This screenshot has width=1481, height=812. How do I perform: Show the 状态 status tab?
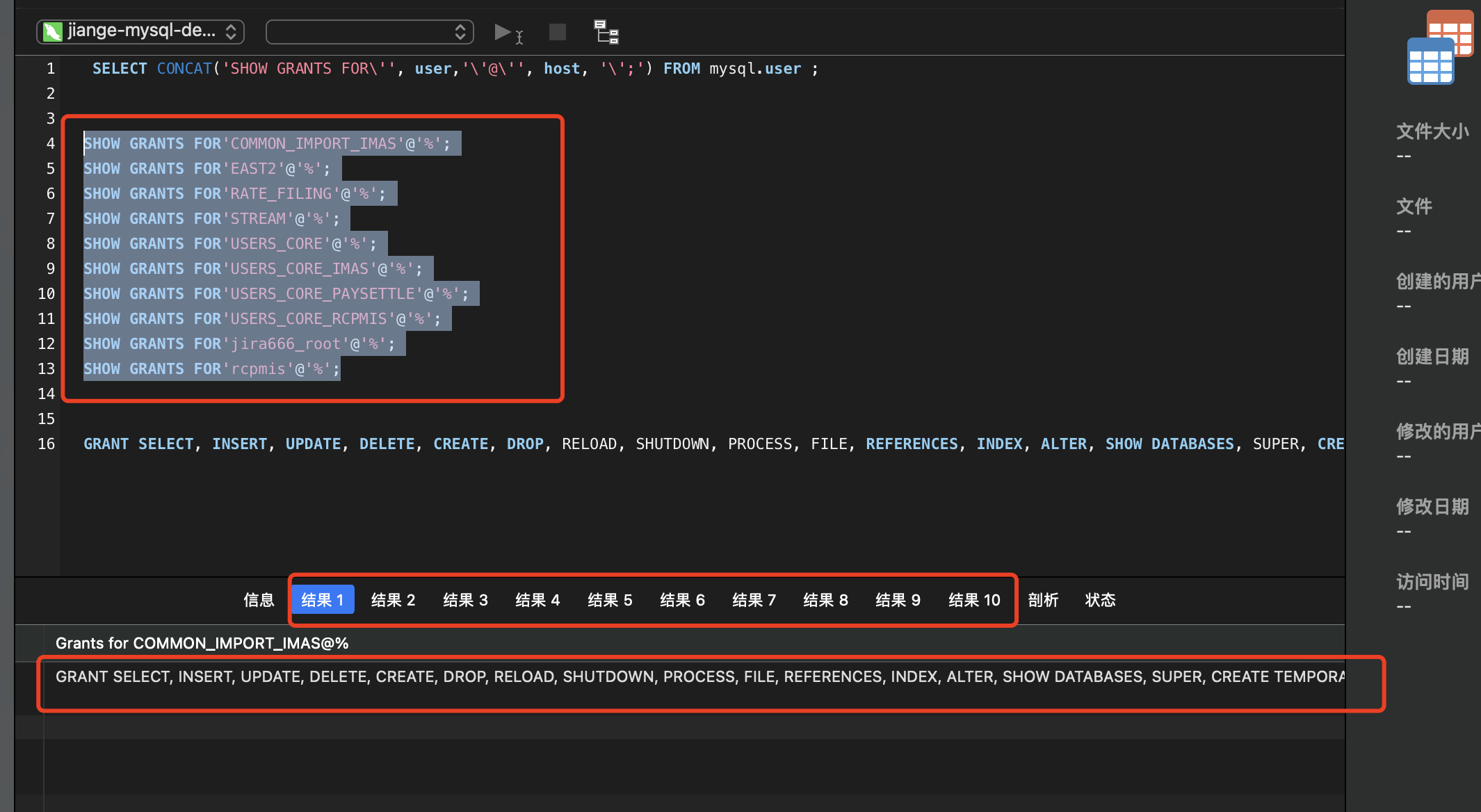pos(1100,600)
